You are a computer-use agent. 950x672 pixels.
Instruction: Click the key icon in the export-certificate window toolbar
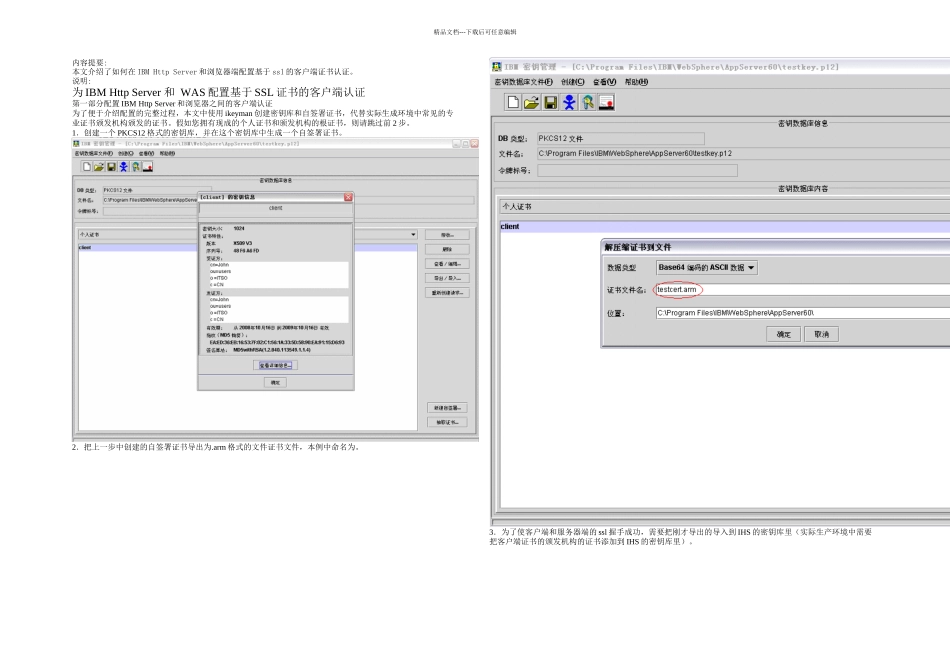[x=588, y=102]
